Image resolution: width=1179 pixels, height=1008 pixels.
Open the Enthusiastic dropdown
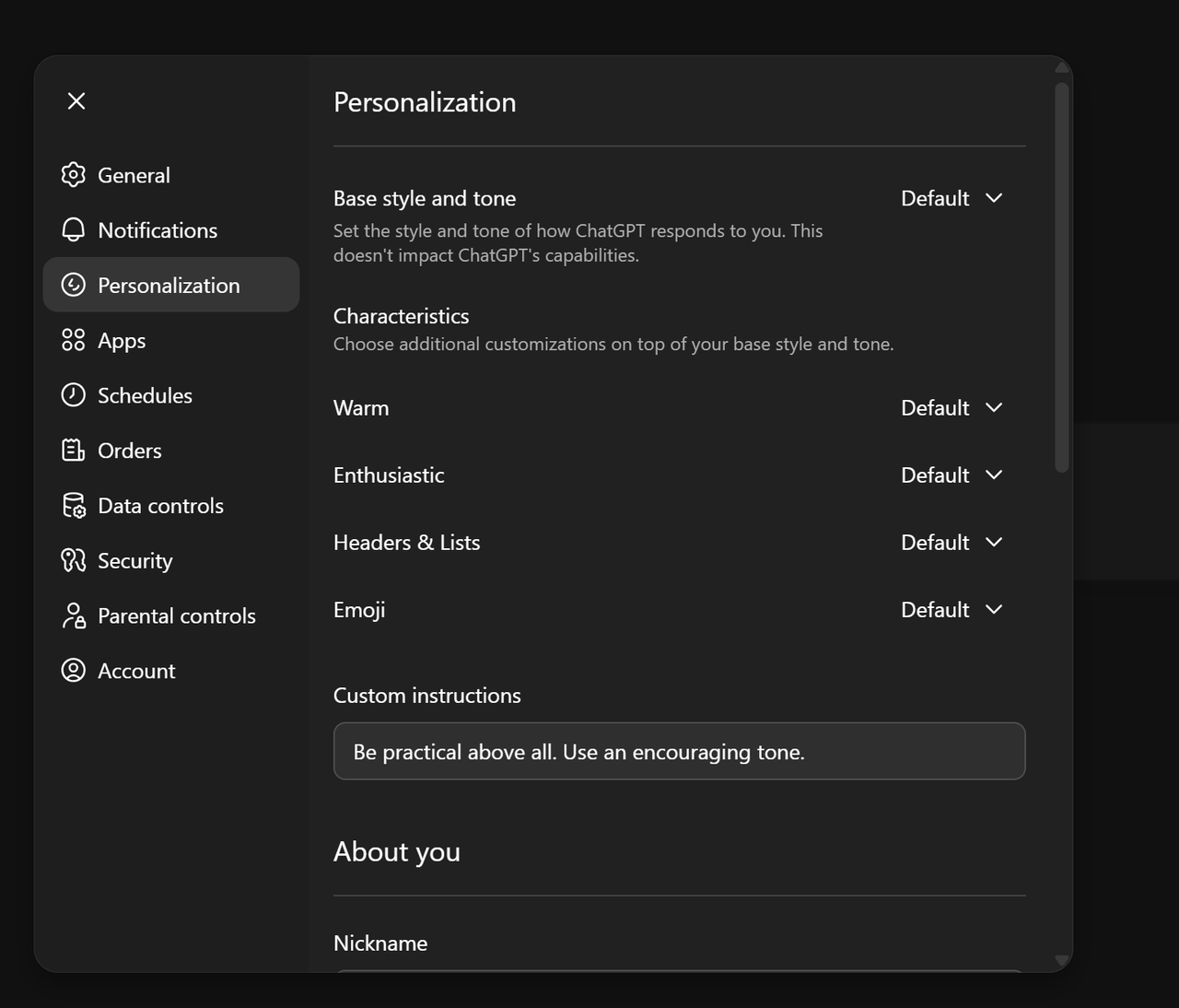pos(951,475)
